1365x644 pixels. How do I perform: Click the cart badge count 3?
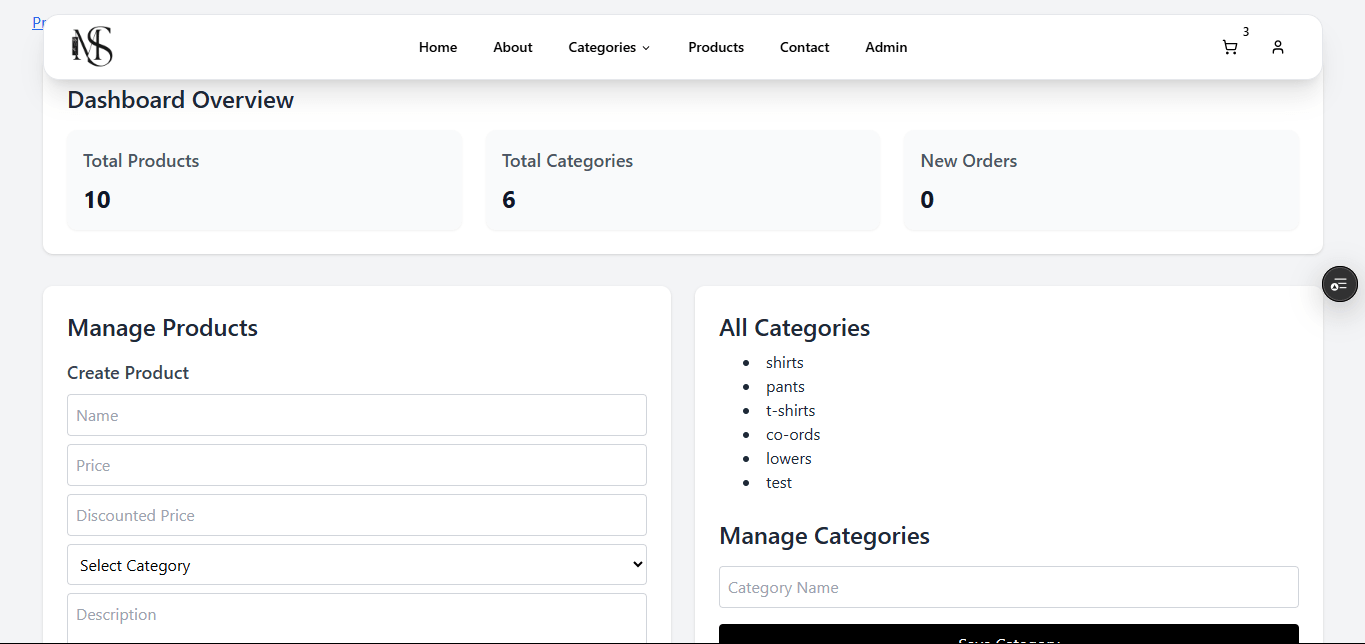(1246, 32)
